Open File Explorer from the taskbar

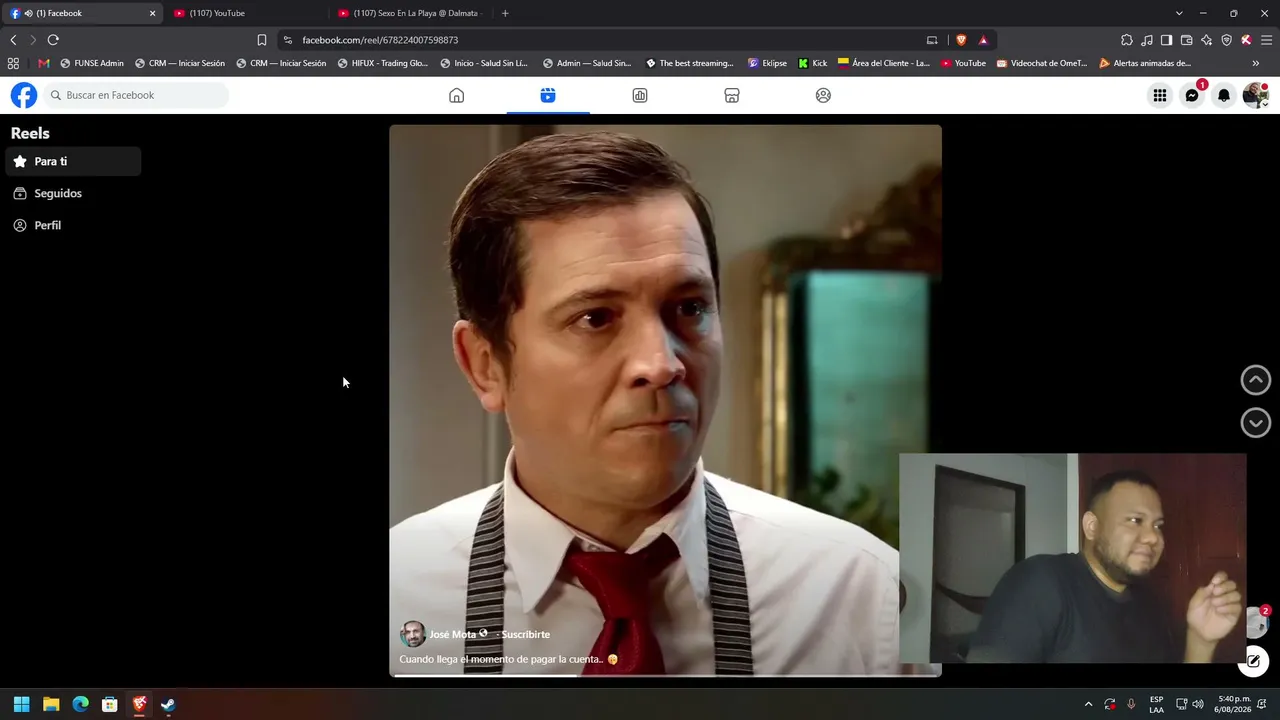tap(51, 704)
